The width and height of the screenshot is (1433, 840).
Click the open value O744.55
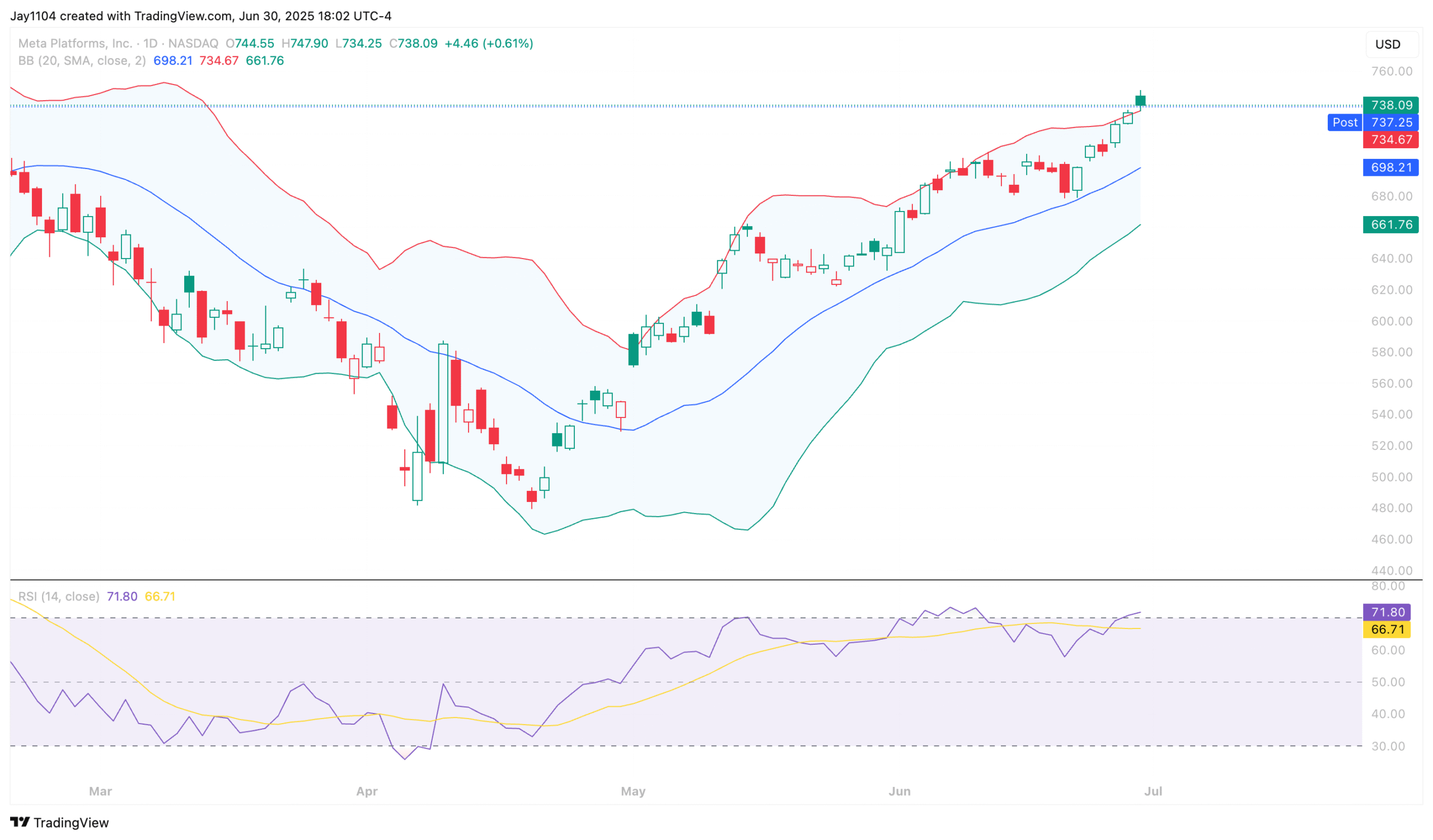(250, 43)
